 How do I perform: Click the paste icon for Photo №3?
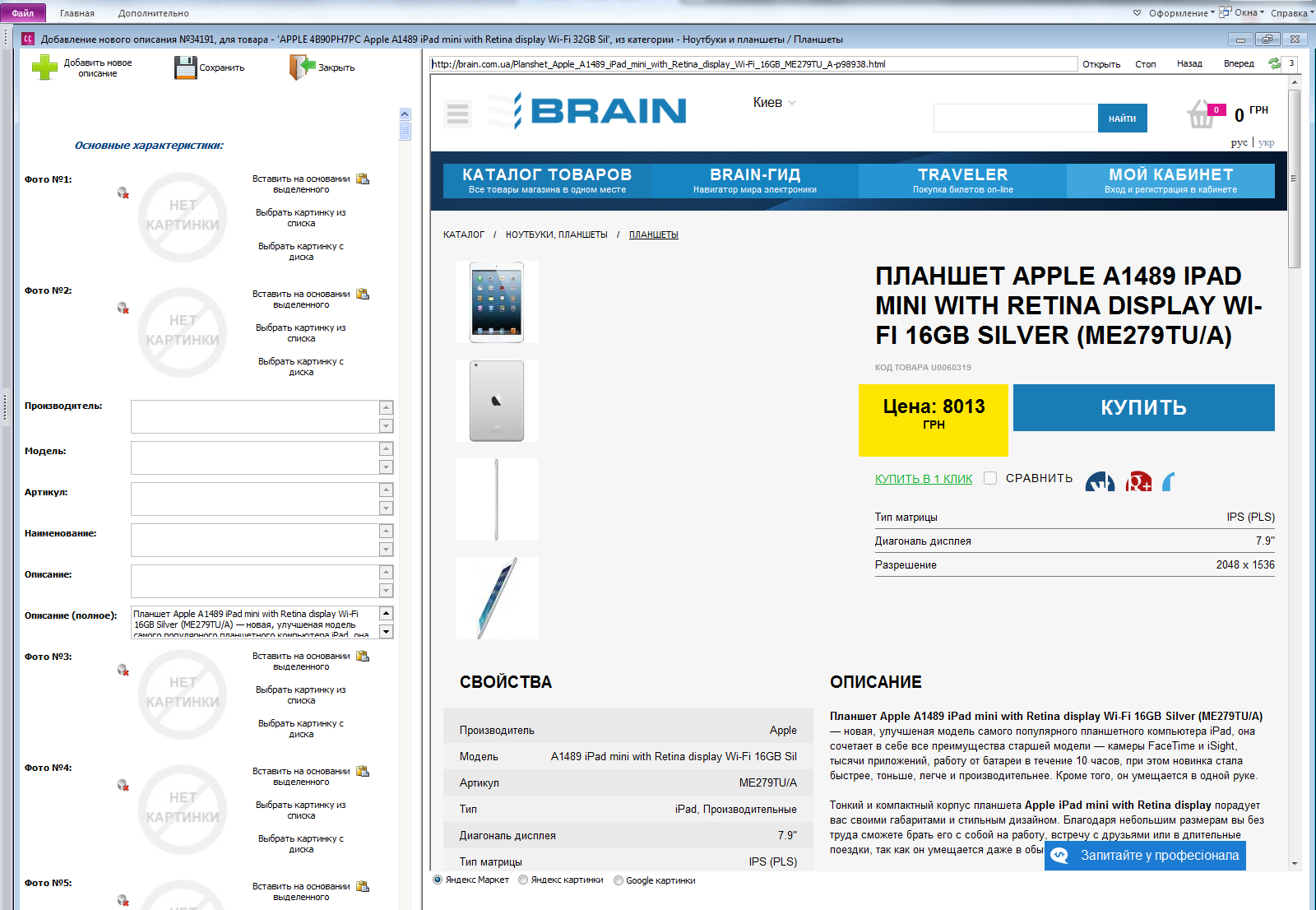[363, 656]
